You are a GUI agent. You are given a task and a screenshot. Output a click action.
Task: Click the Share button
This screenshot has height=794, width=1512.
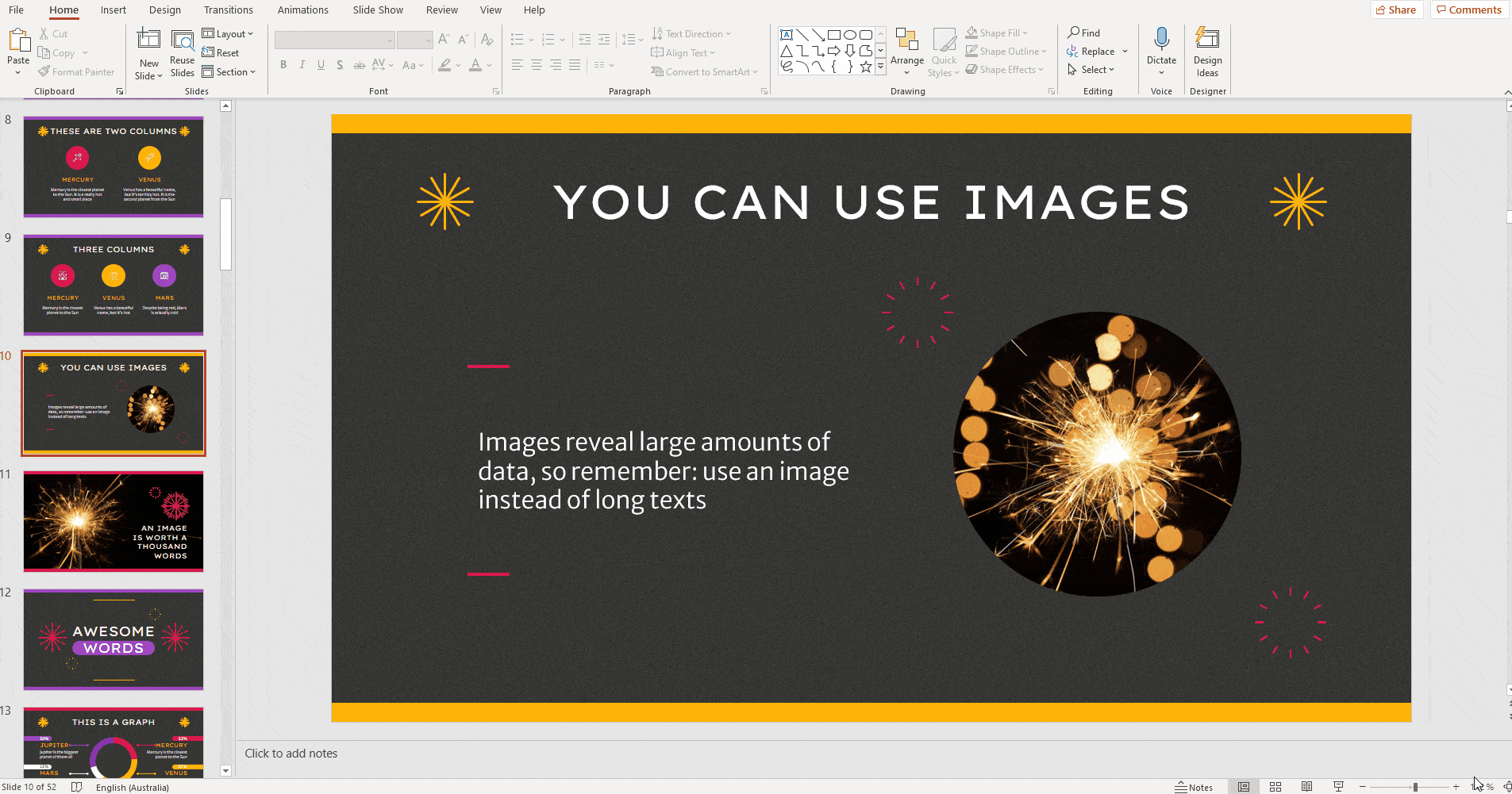point(1396,10)
